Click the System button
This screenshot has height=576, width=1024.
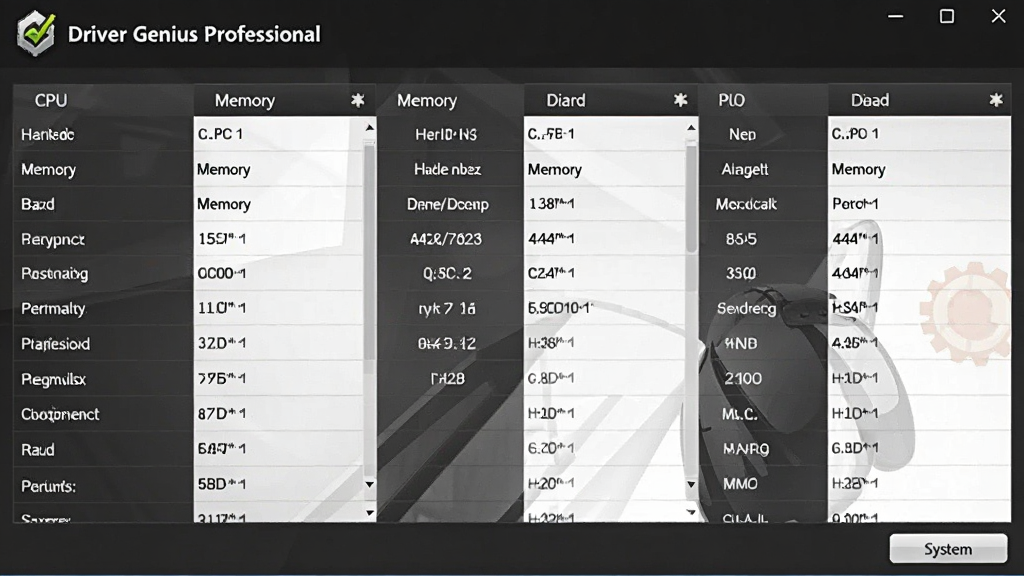[948, 549]
